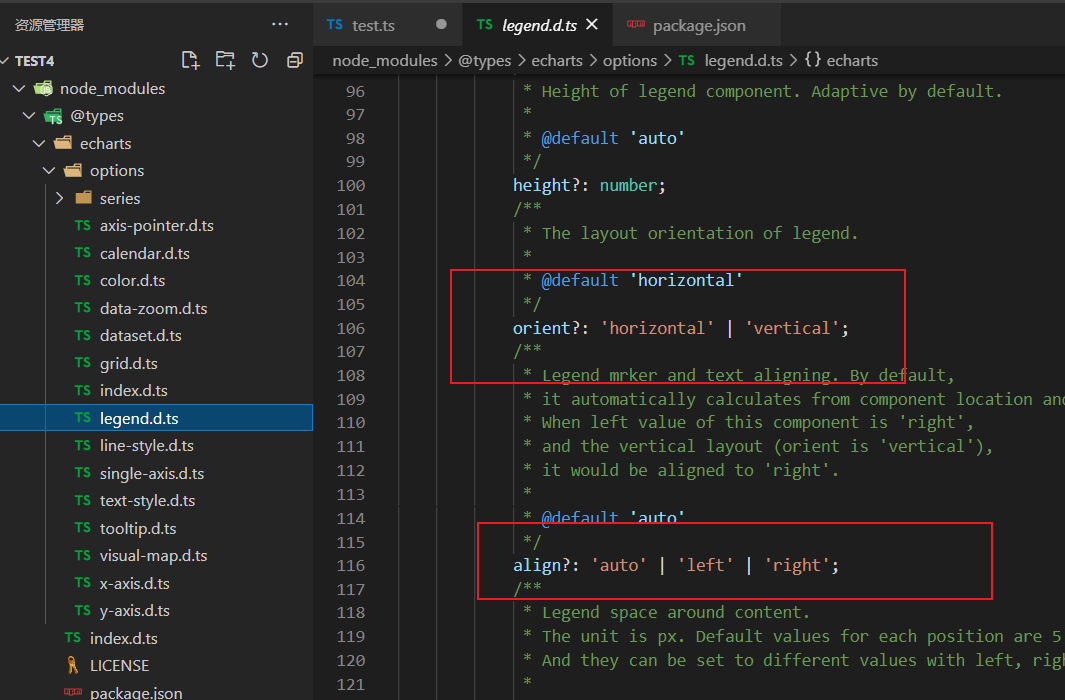
Task: Select visual-map.d.ts file
Action: pyautogui.click(x=153, y=556)
